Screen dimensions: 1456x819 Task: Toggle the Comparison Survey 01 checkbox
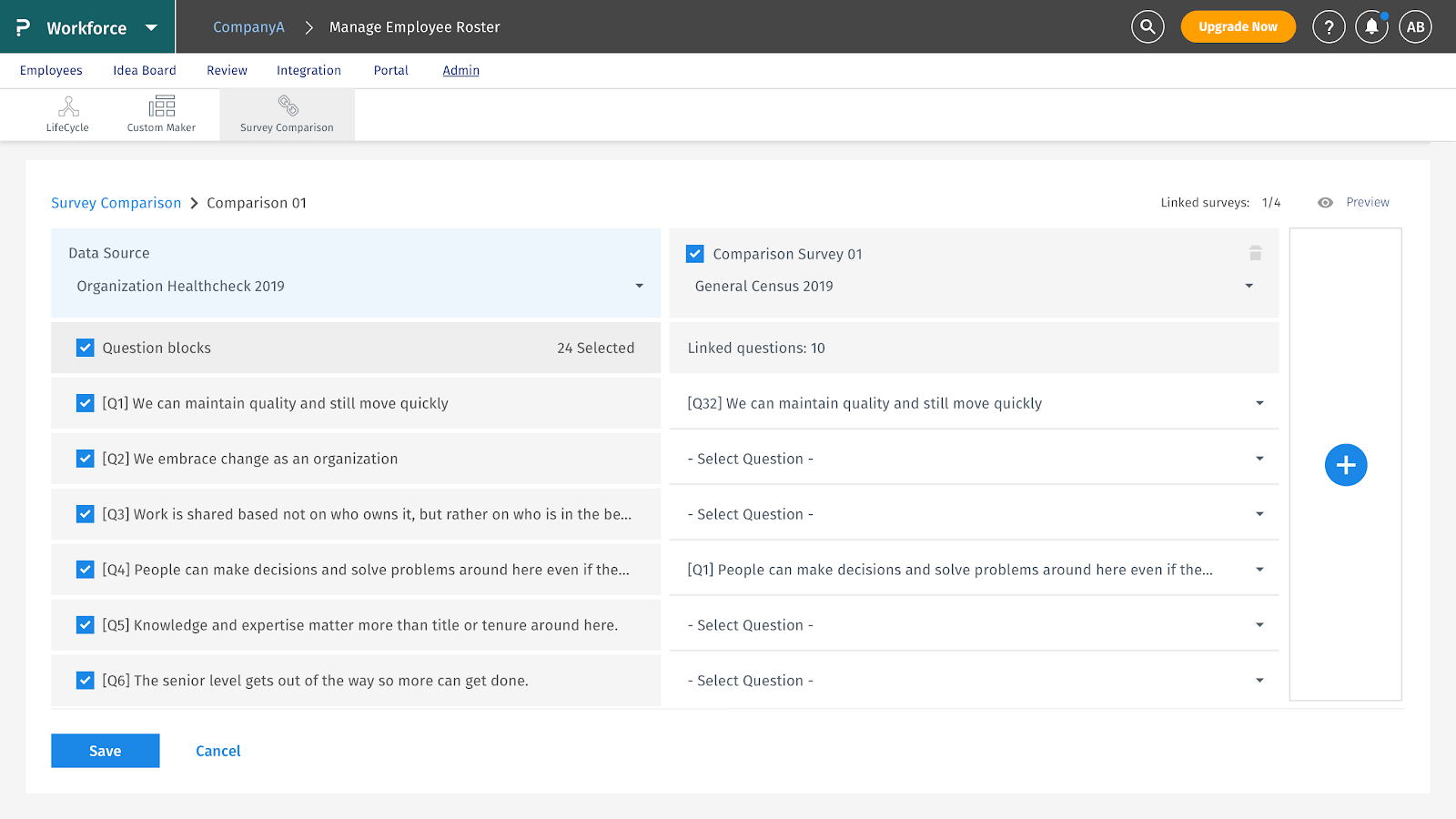[x=695, y=254]
